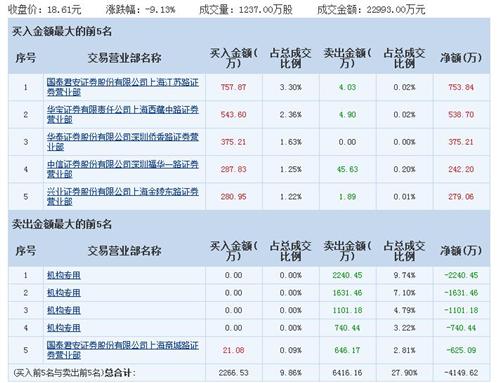The width and height of the screenshot is (500, 383).
Task: Select total buy amount 2266.53
Action: coord(233,373)
